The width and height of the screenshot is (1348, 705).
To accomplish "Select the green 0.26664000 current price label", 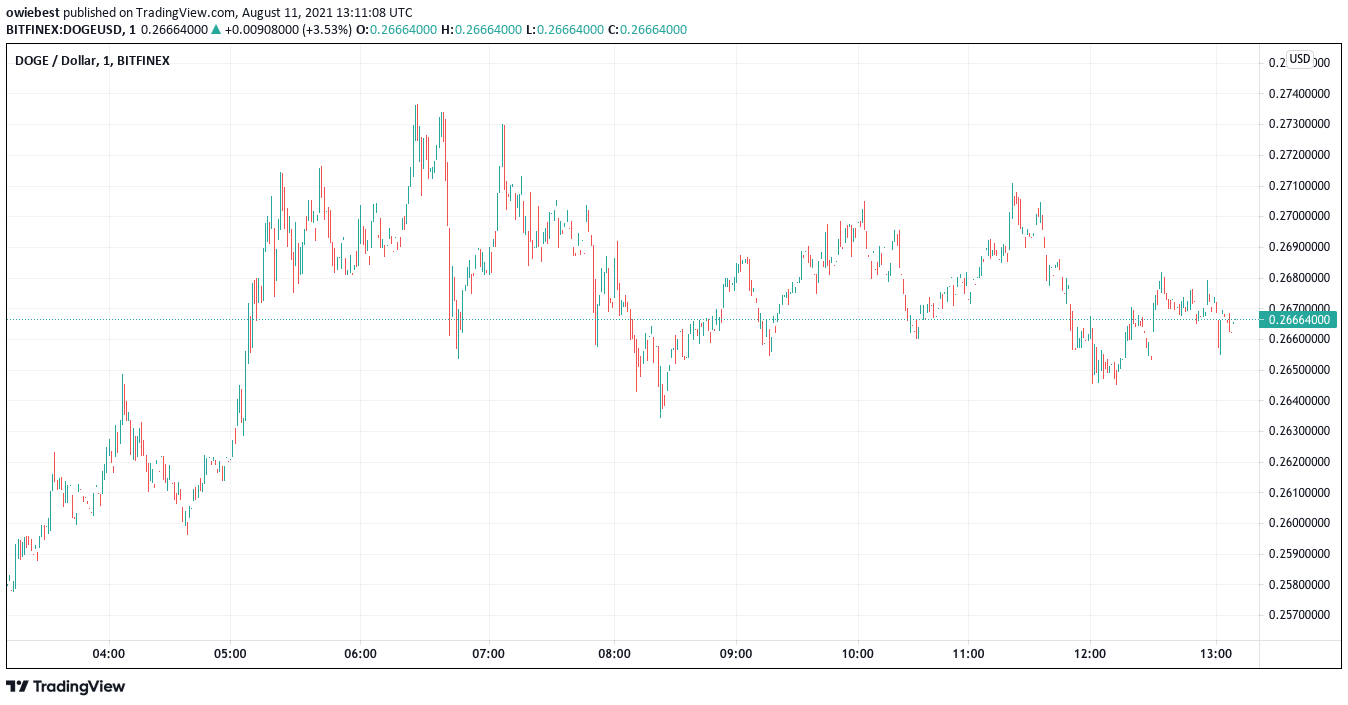I will tap(1299, 320).
